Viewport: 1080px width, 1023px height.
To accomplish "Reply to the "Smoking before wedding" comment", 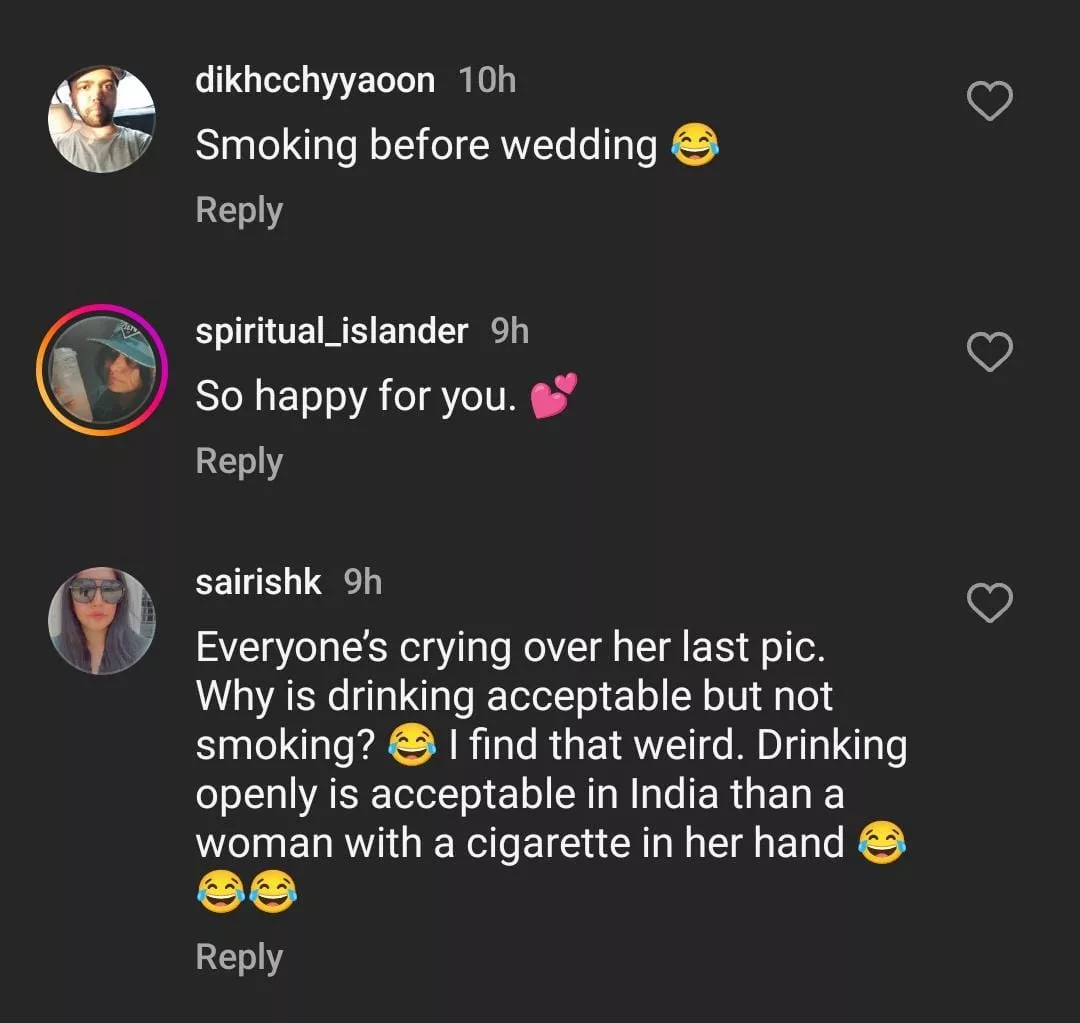I will pyautogui.click(x=239, y=211).
